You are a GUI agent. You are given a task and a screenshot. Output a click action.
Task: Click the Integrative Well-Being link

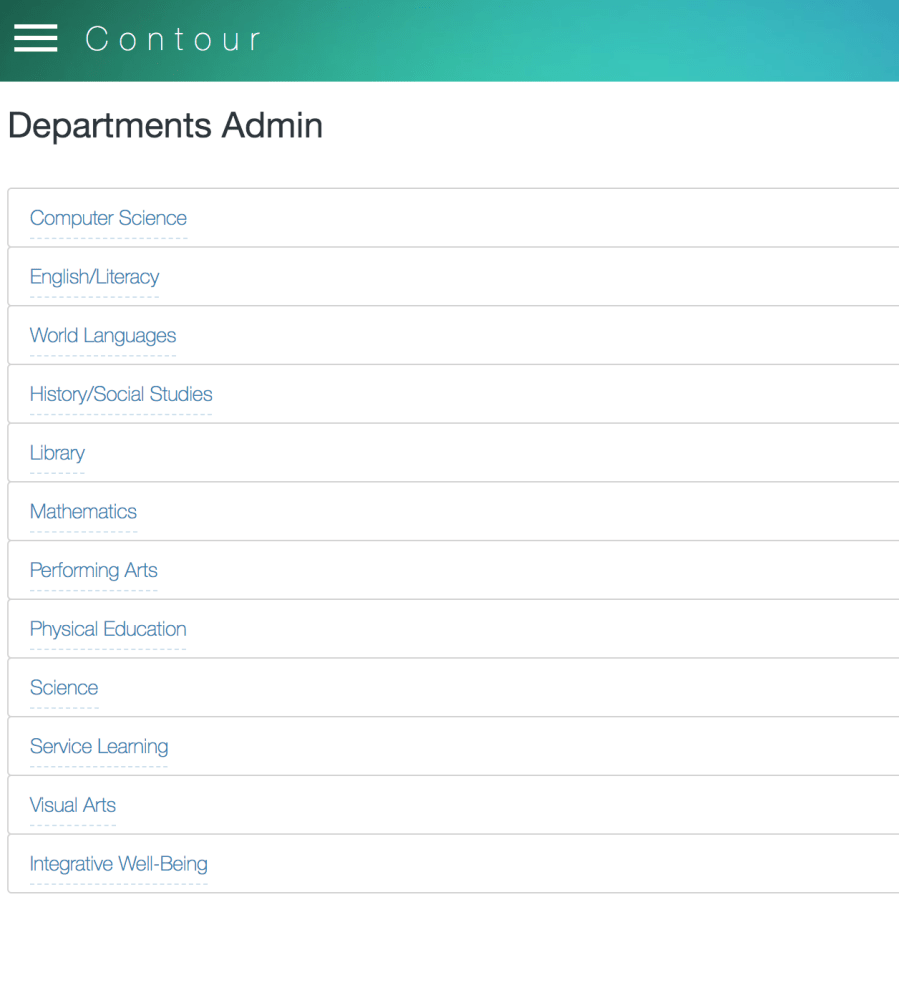[119, 864]
